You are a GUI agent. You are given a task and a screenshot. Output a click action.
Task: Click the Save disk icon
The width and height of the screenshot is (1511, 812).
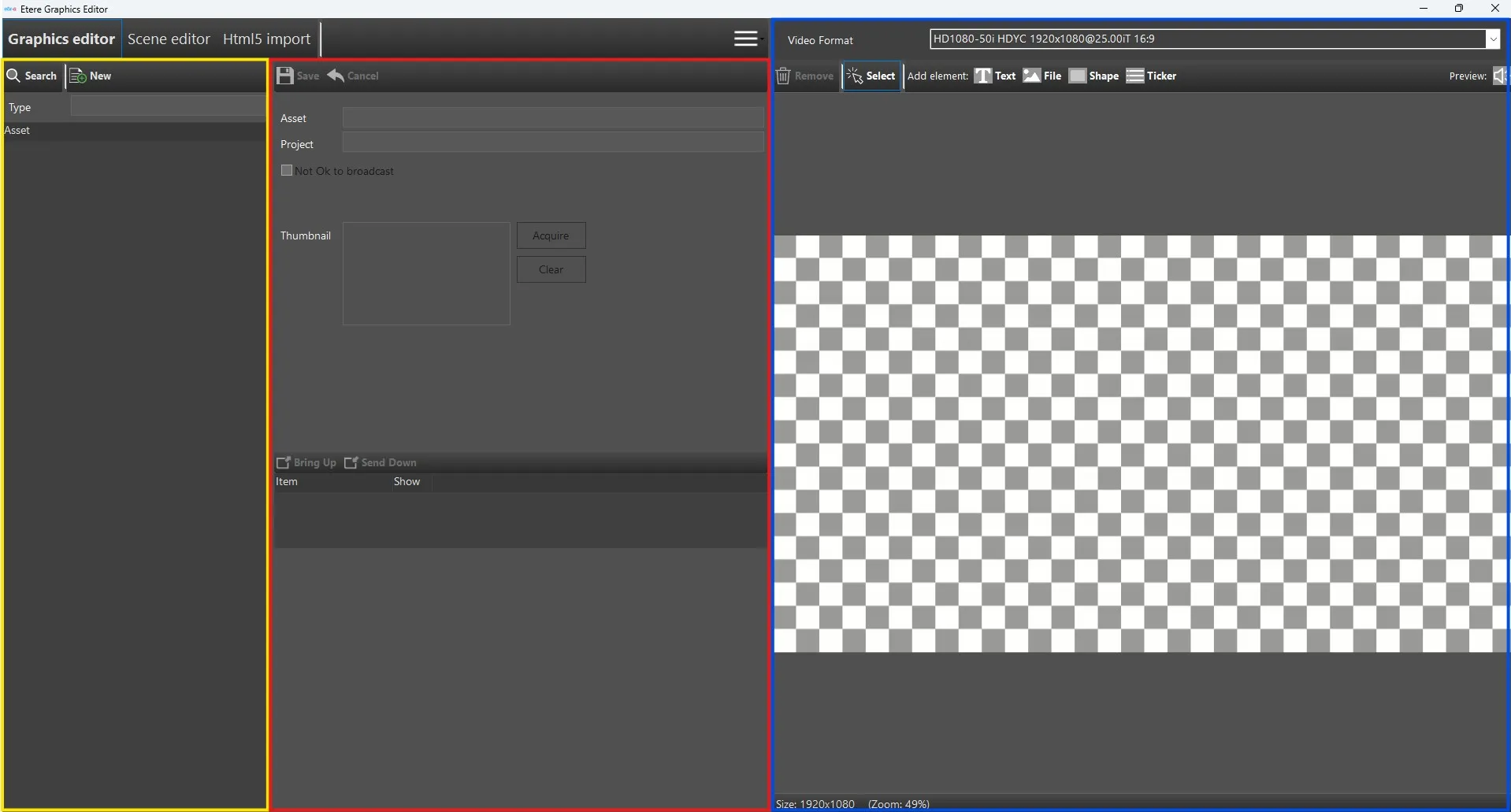[x=285, y=76]
